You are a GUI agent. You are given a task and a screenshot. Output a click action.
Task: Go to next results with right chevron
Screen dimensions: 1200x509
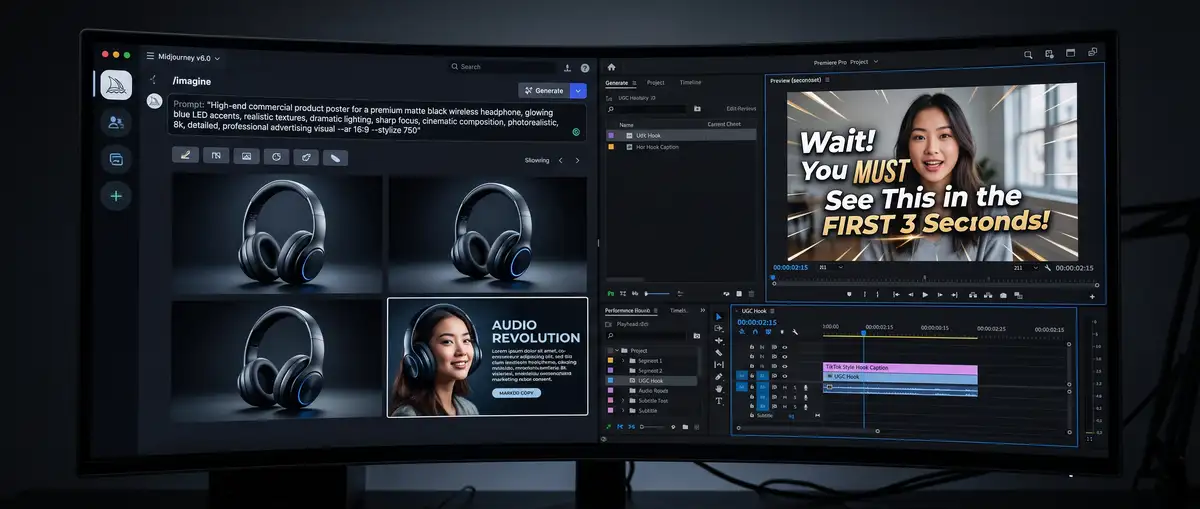tap(577, 160)
